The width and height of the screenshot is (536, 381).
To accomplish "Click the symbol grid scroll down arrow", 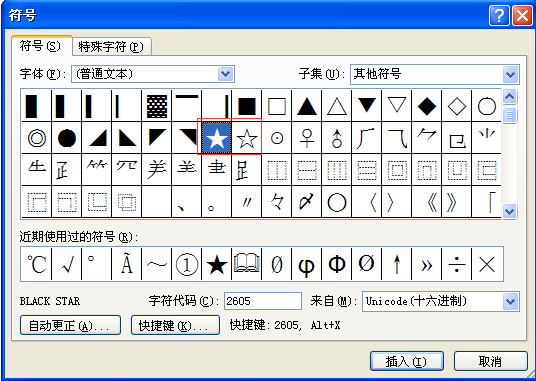I will click(509, 211).
